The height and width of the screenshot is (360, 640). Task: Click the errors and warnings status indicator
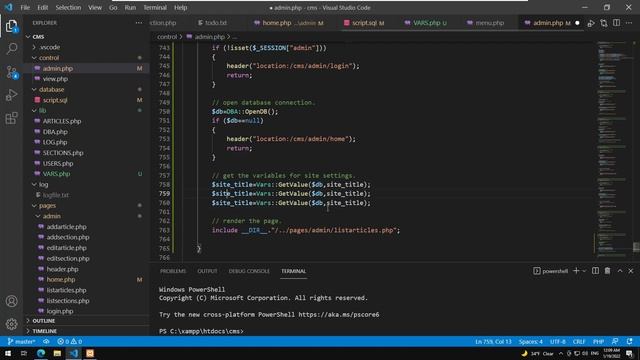point(70,341)
